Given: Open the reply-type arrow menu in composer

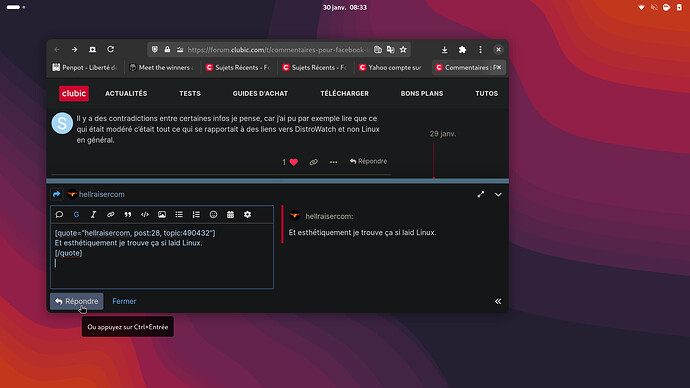Looking at the screenshot, I should [x=57, y=194].
